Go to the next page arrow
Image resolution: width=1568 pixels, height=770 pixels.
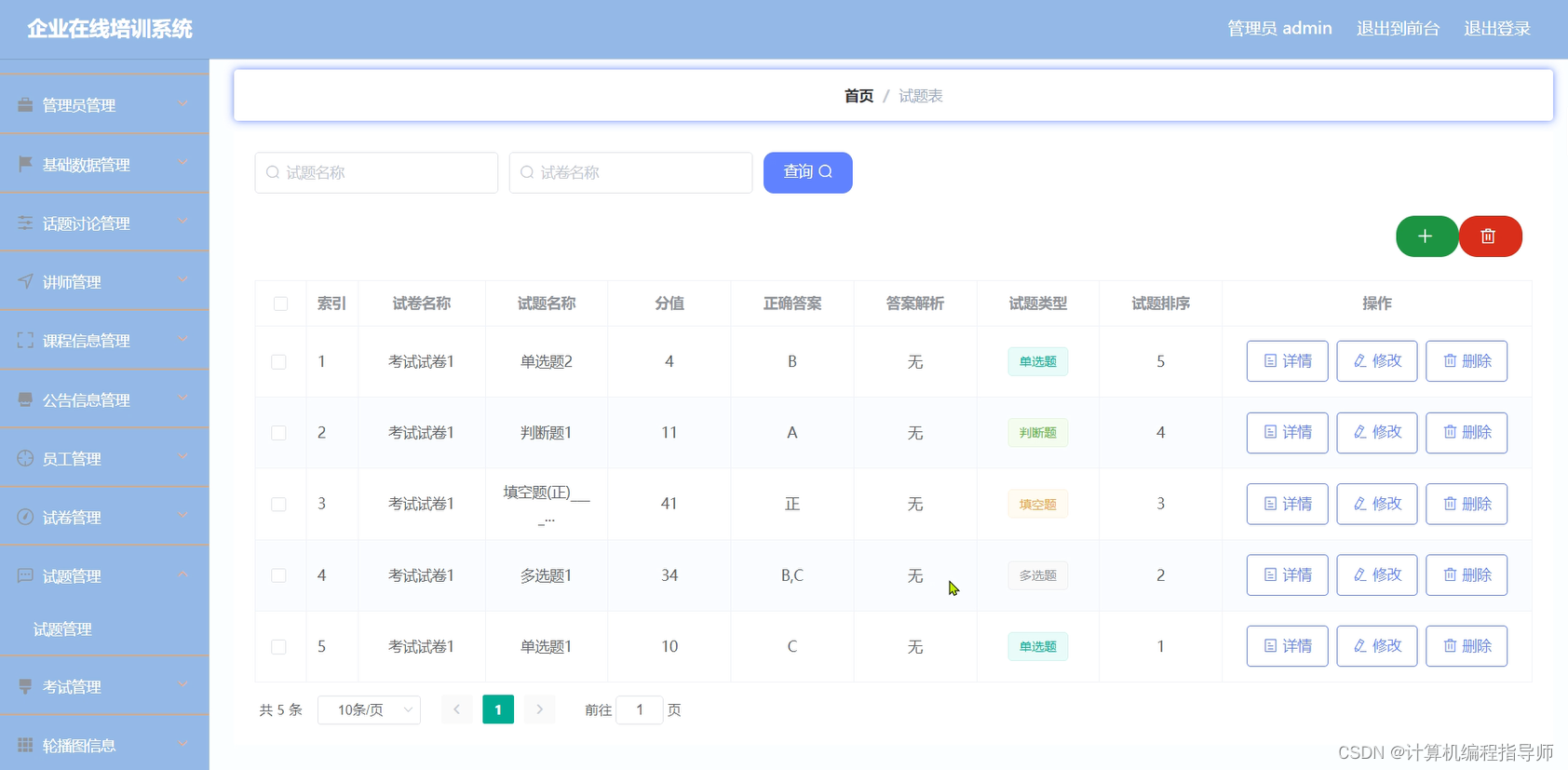(539, 709)
